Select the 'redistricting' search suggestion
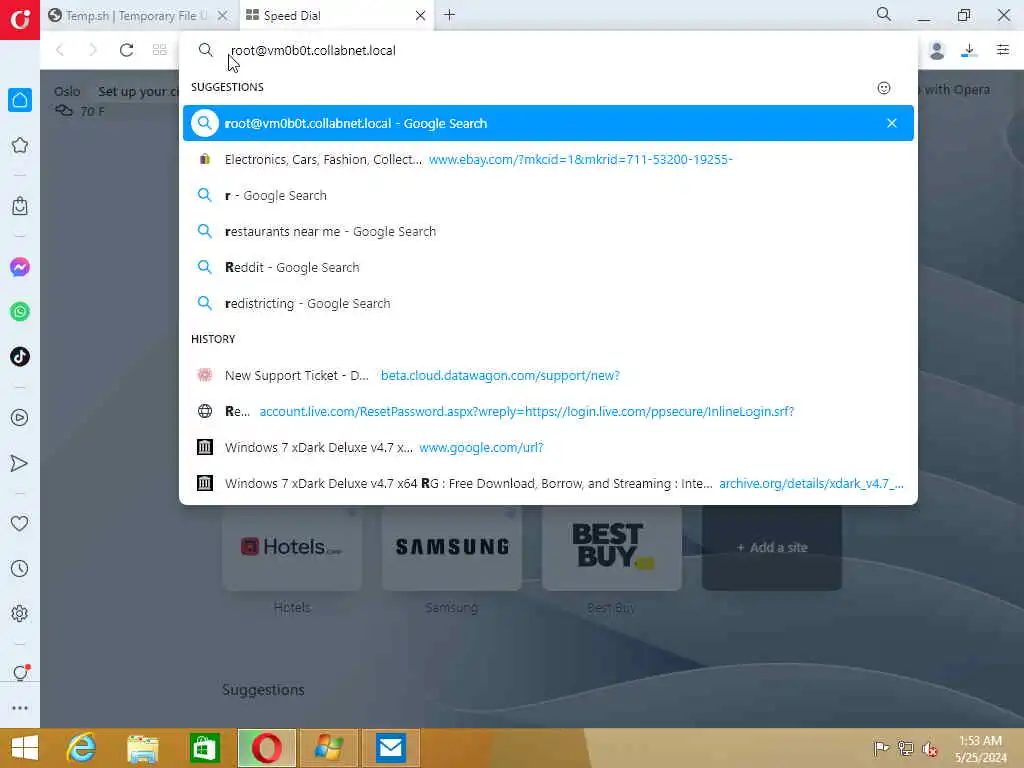Image resolution: width=1024 pixels, height=768 pixels. [x=548, y=303]
